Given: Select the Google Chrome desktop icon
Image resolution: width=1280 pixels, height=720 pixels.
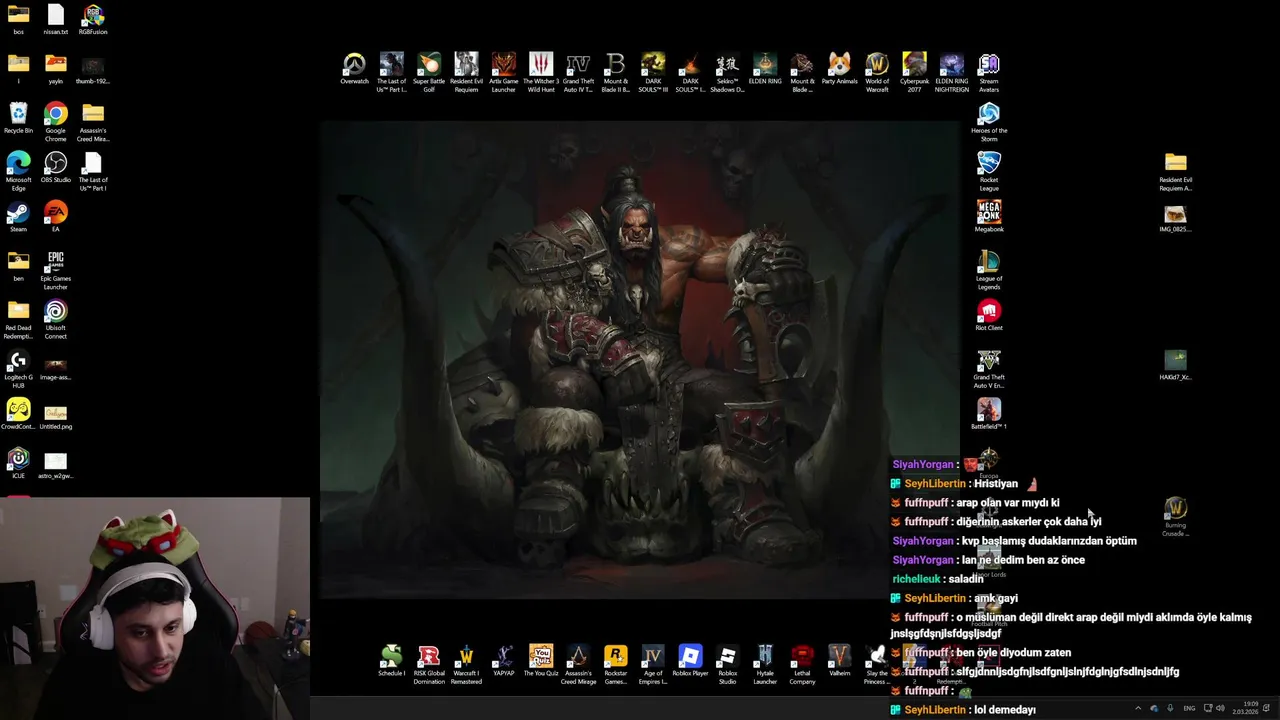Looking at the screenshot, I should pyautogui.click(x=56, y=122).
